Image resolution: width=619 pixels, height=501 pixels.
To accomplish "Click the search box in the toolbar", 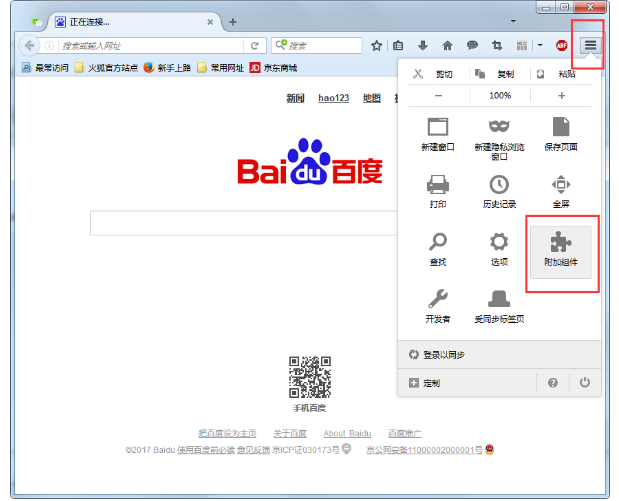I will tap(317, 45).
